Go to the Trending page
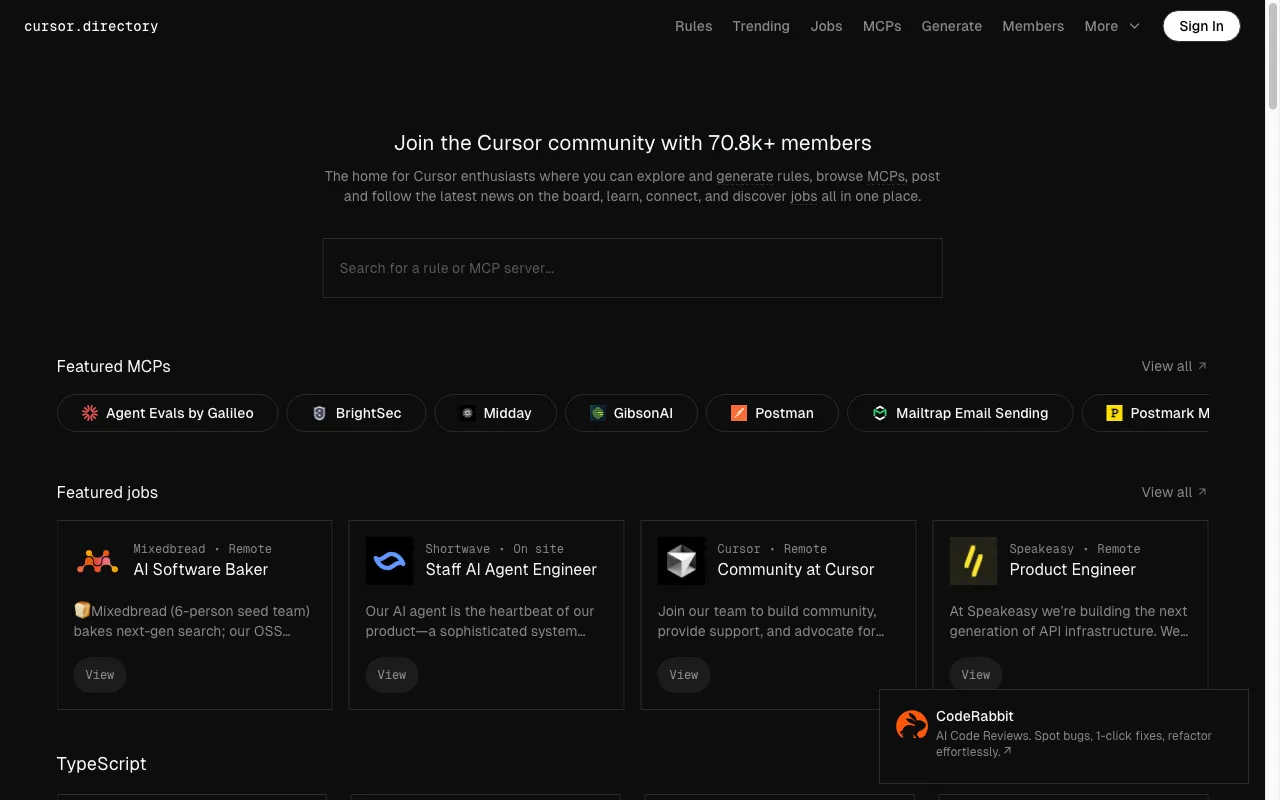 (760, 26)
